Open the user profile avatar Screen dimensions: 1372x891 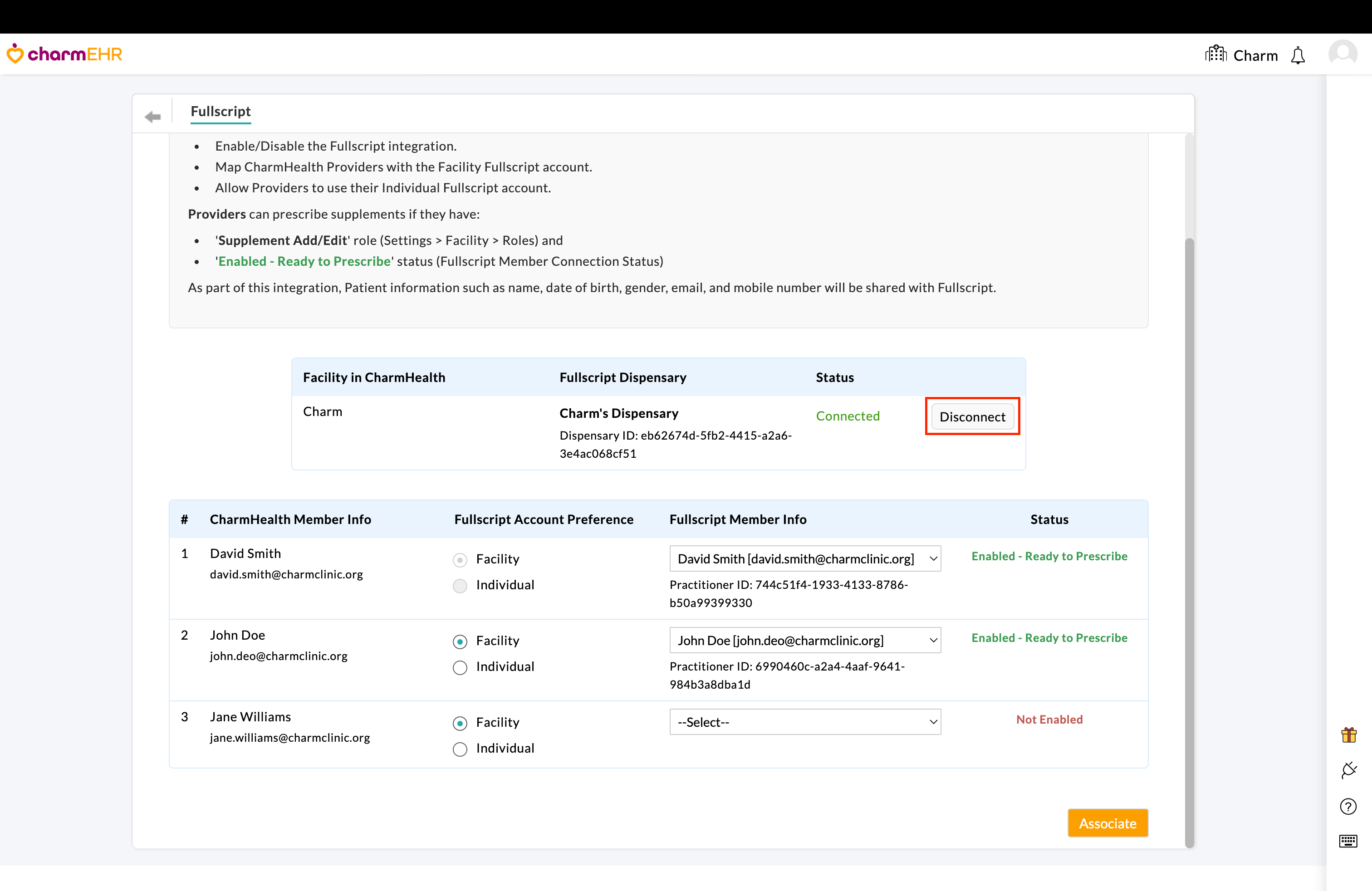click(1343, 54)
